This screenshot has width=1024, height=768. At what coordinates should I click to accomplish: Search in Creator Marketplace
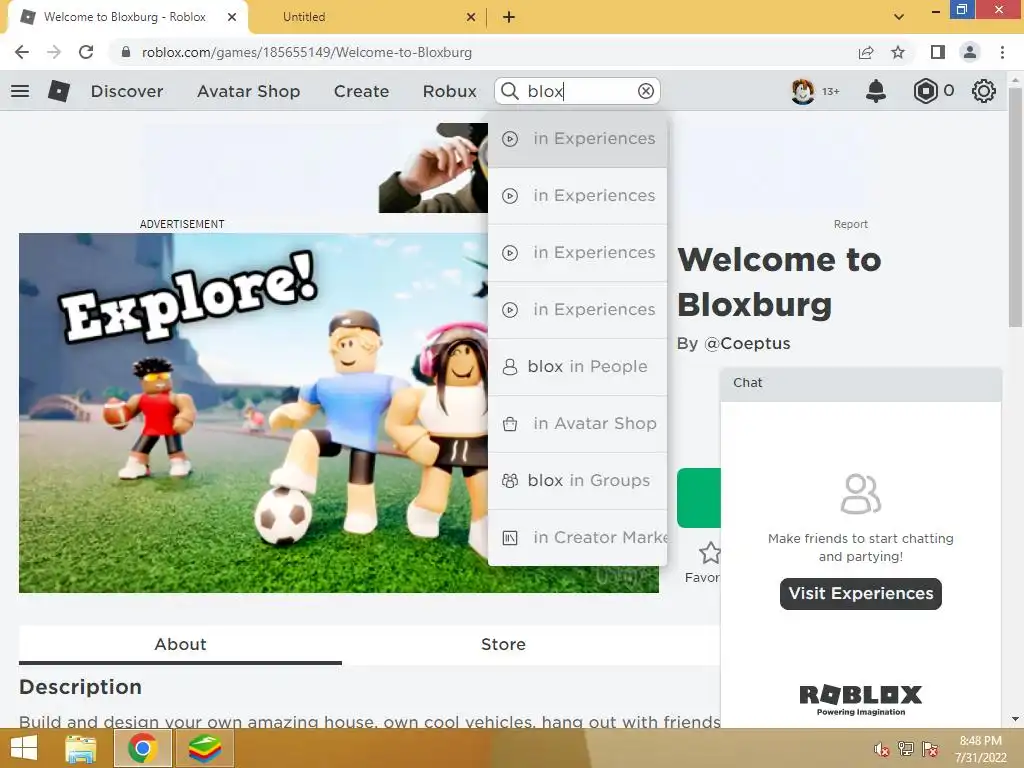[577, 537]
